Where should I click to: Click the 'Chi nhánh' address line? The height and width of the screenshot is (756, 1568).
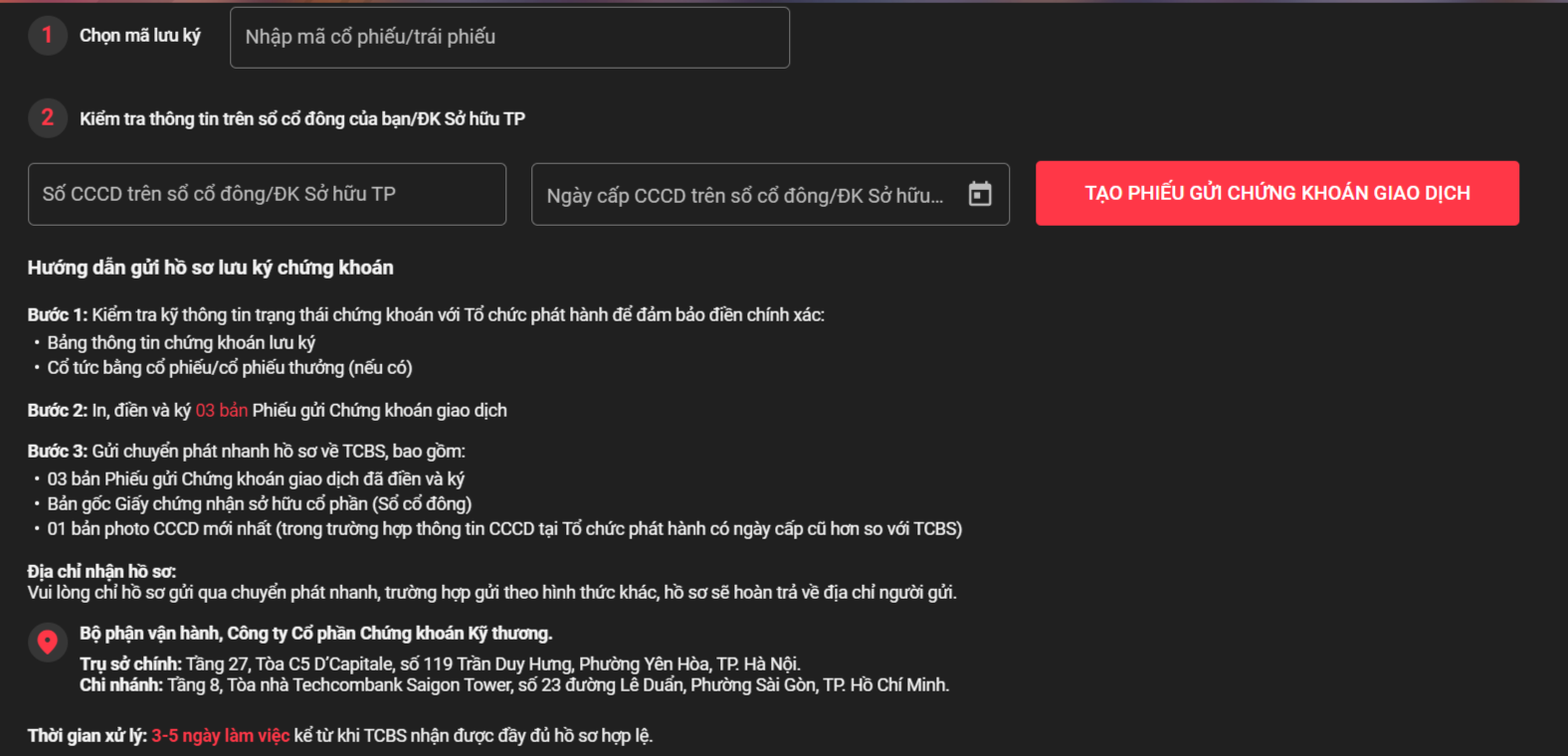click(514, 685)
